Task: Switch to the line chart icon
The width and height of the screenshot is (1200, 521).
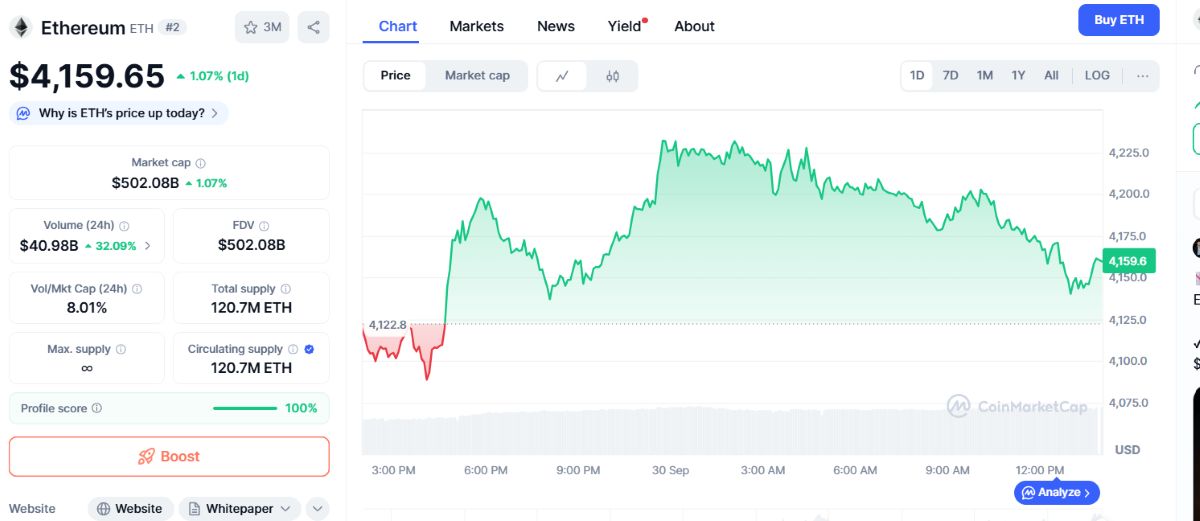Action: click(x=563, y=75)
